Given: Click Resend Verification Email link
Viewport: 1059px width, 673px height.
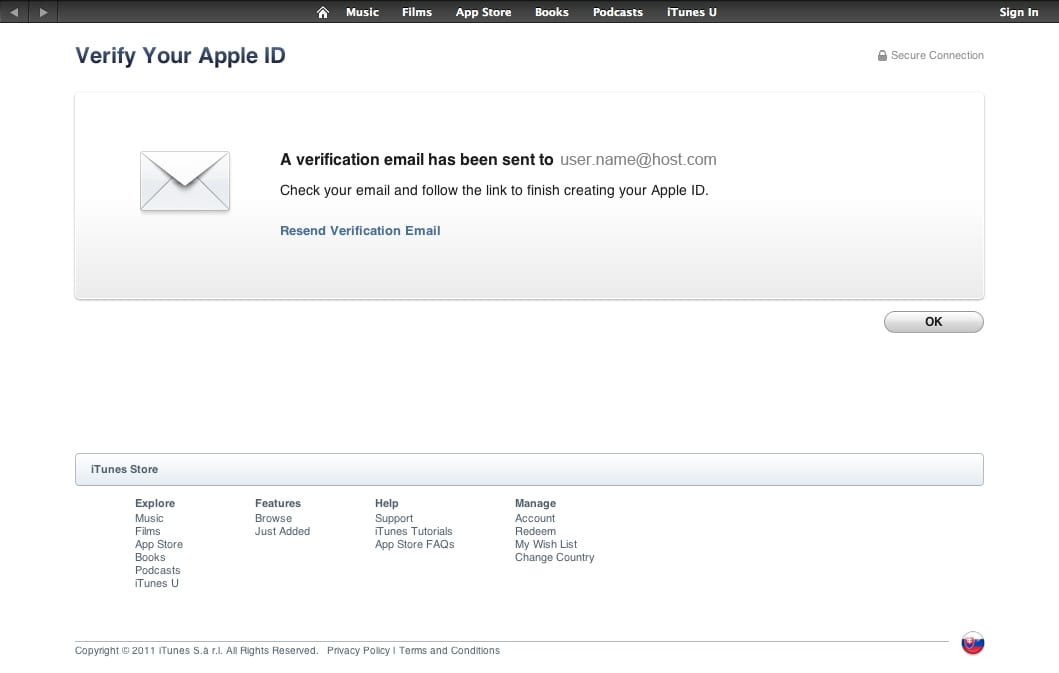Looking at the screenshot, I should (x=360, y=230).
